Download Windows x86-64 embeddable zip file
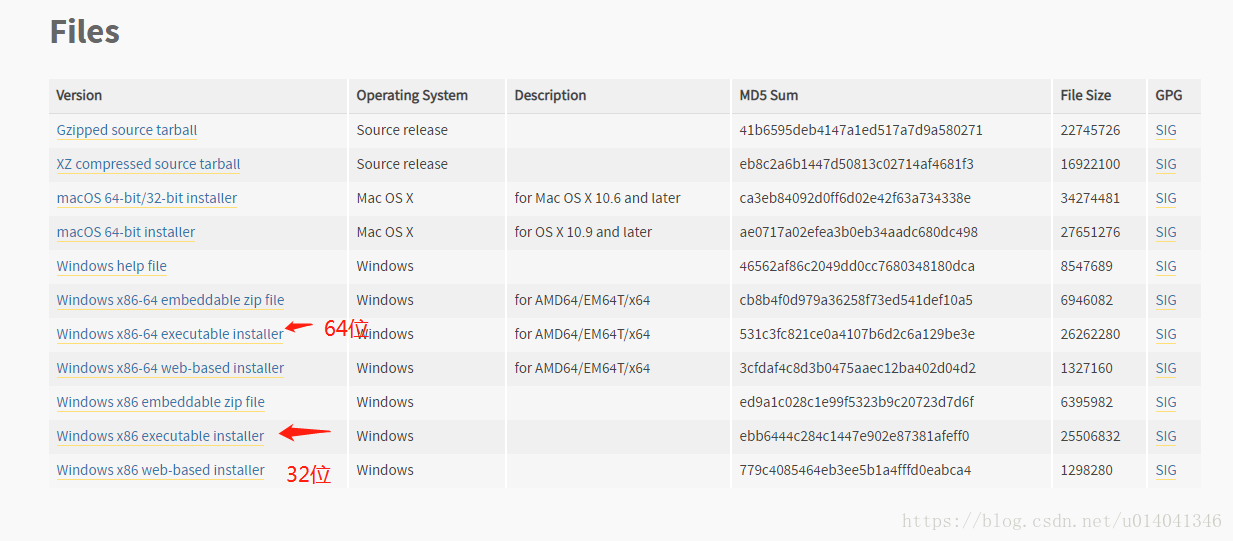The image size is (1233, 541). [x=171, y=300]
